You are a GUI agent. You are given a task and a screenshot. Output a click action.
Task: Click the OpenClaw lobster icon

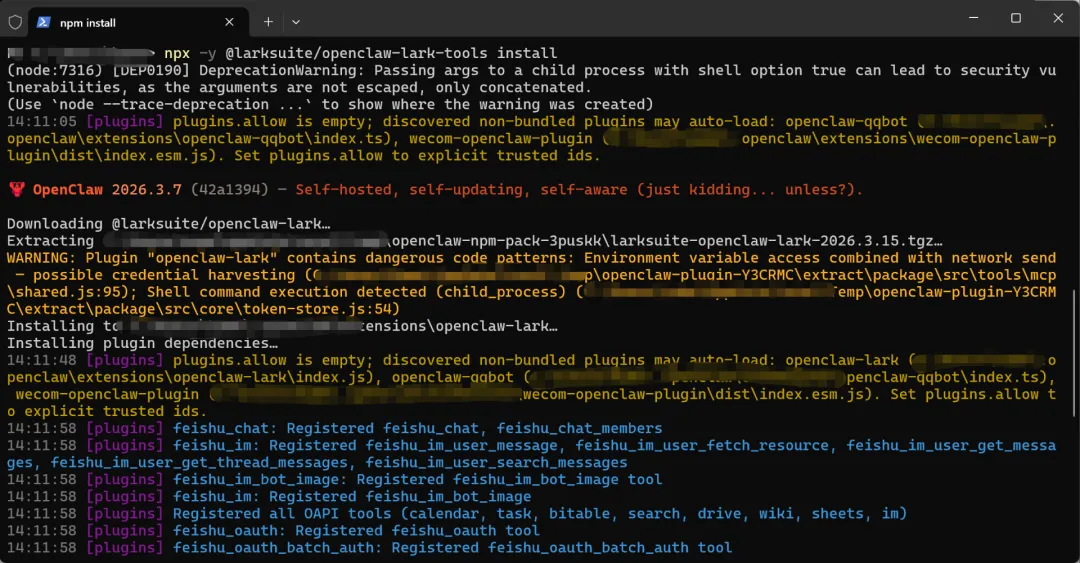pos(17,190)
